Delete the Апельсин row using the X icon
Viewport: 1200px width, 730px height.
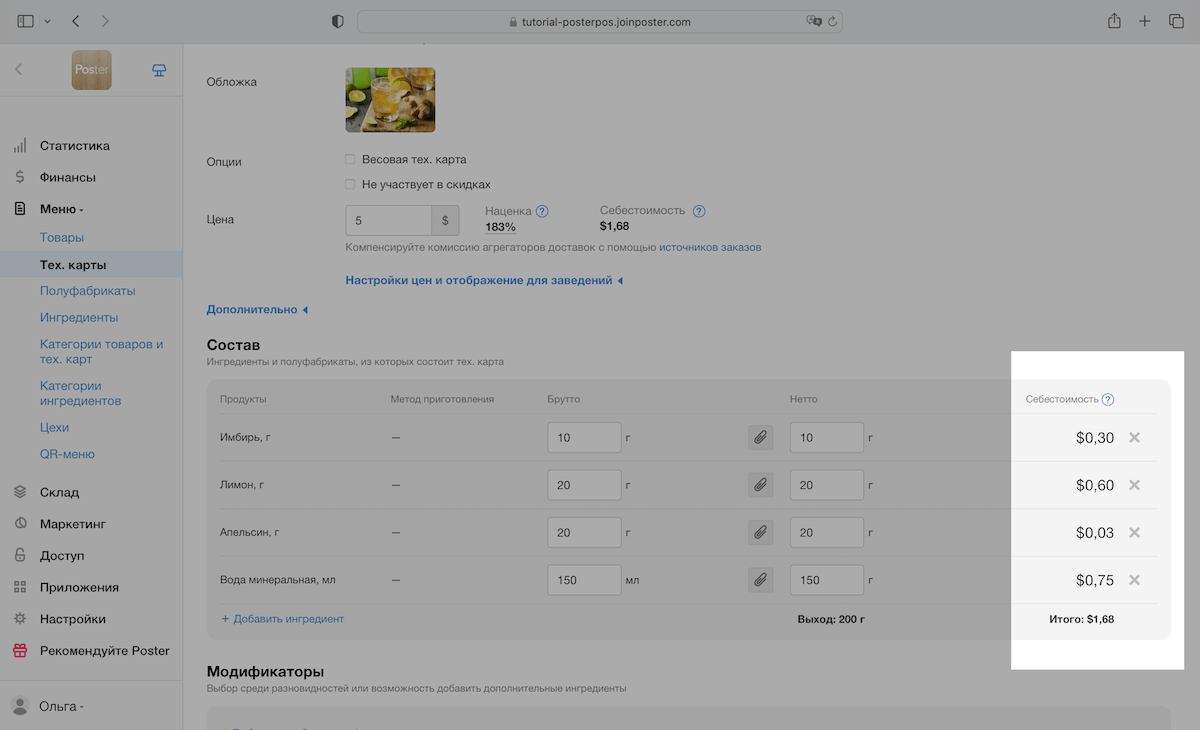[1134, 533]
